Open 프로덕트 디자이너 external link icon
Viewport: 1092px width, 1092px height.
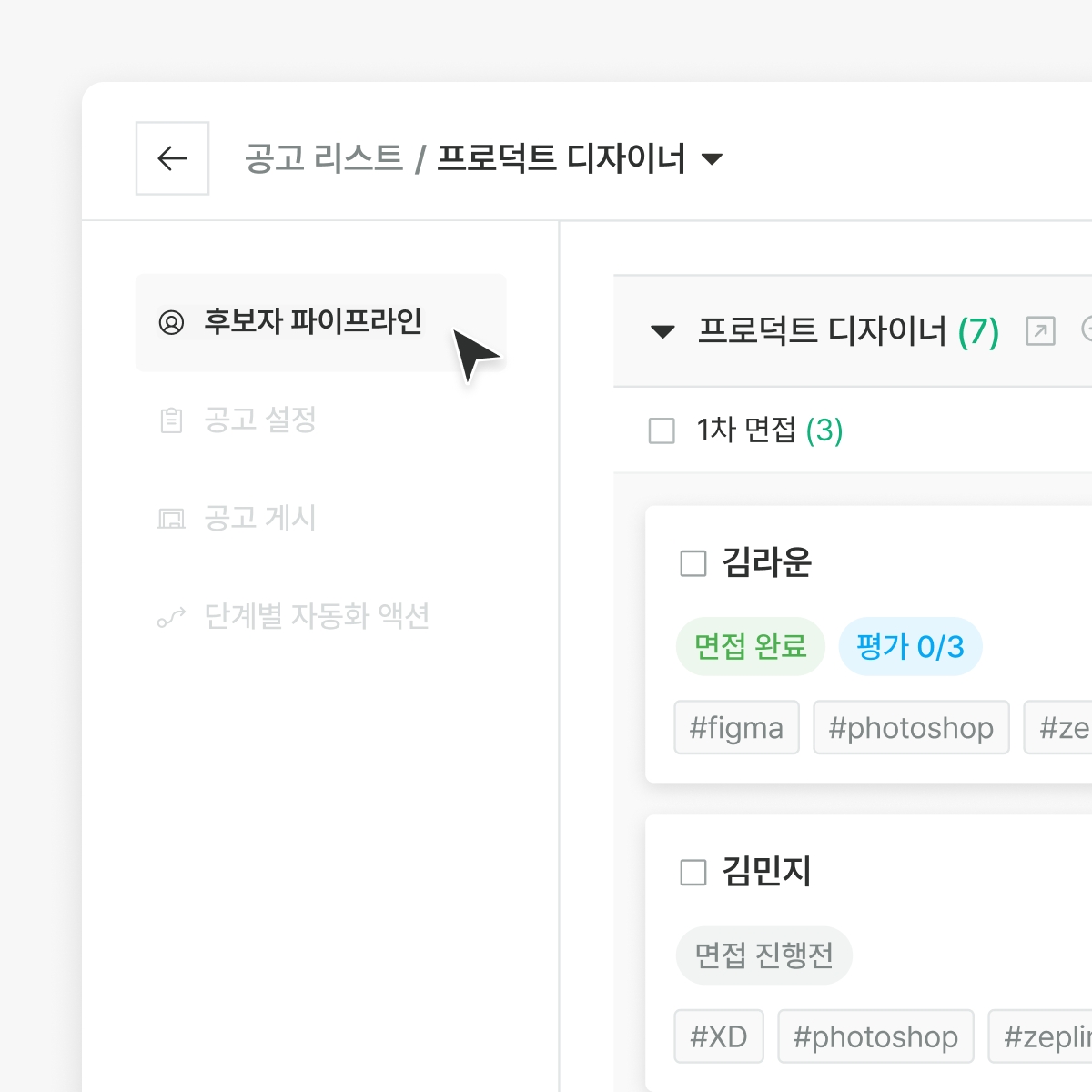coord(1040,330)
